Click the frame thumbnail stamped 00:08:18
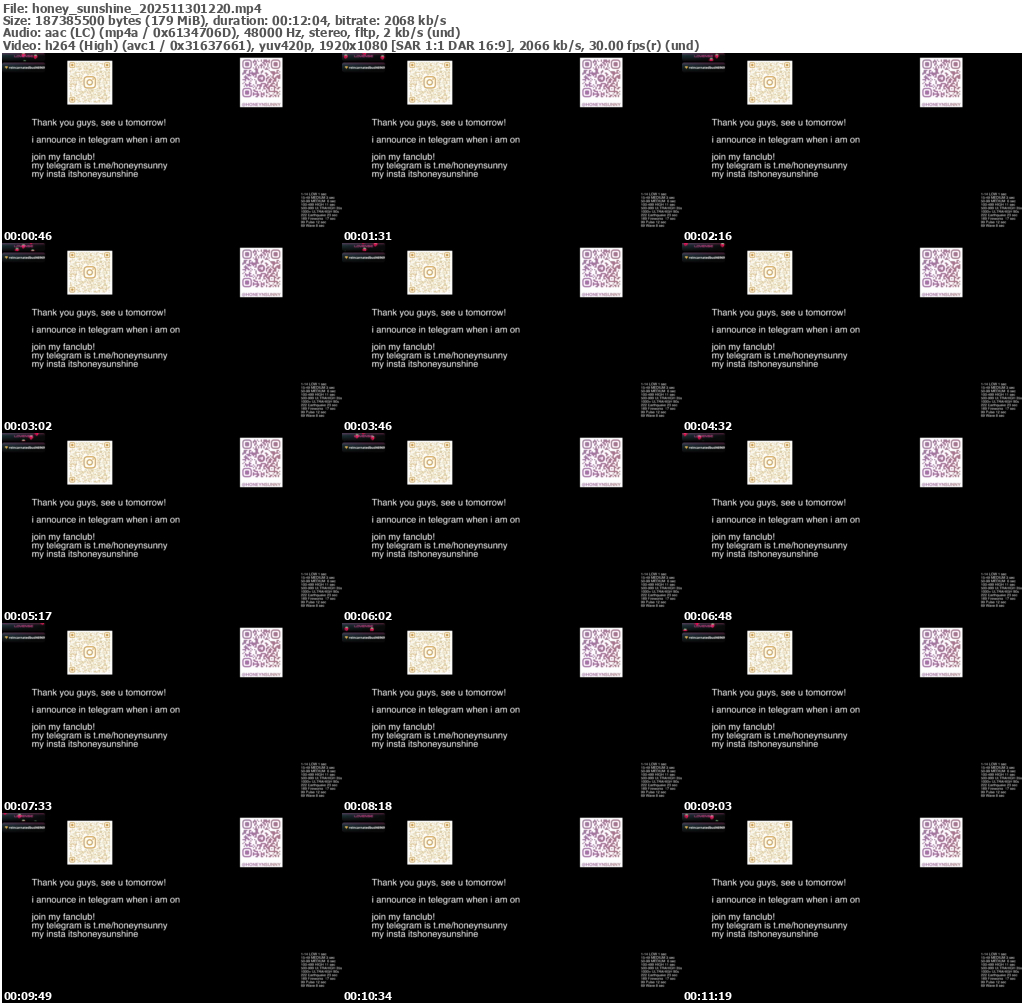The image size is (1024, 1003). (x=512, y=718)
